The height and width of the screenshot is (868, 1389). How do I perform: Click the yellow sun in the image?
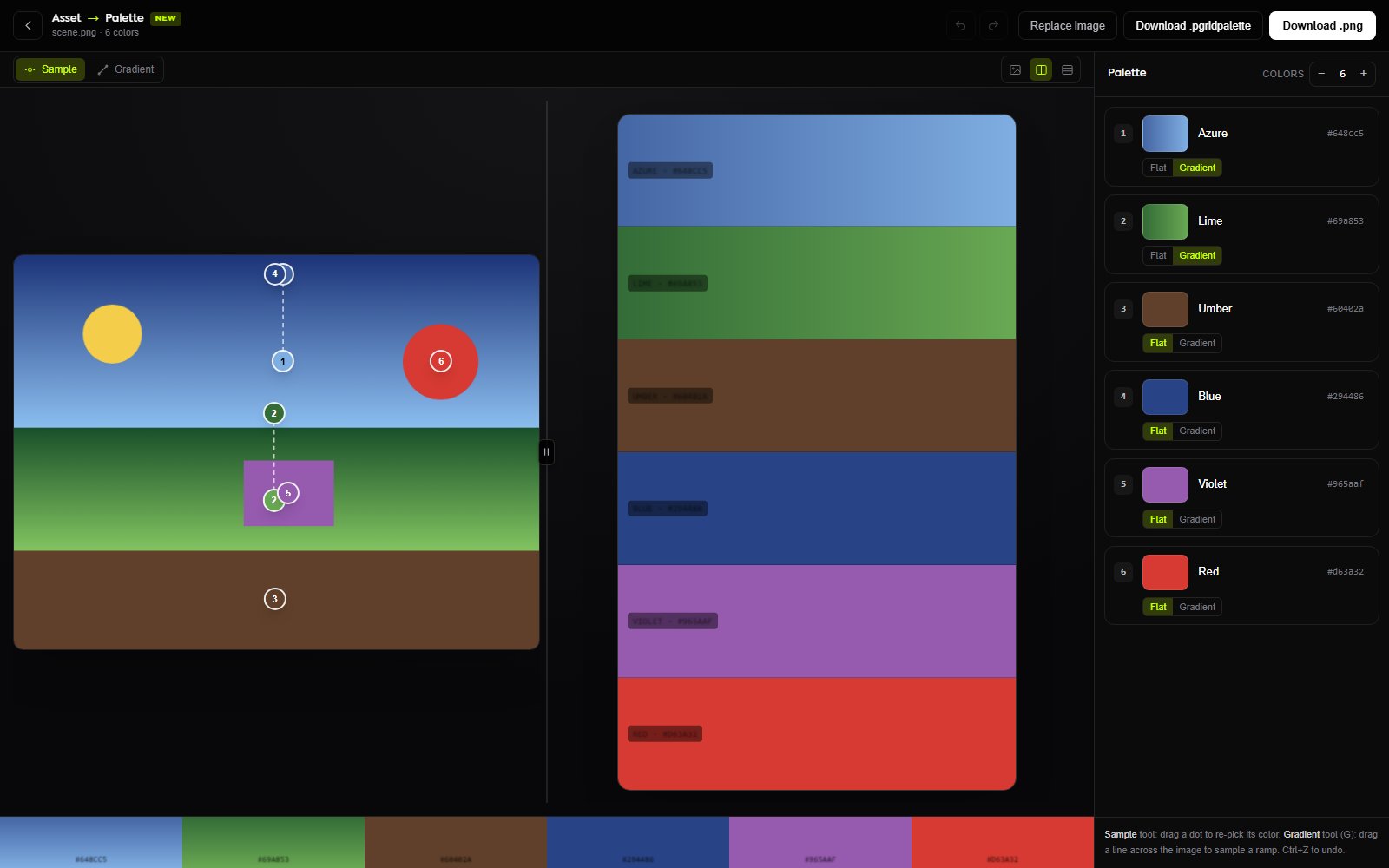coord(112,334)
